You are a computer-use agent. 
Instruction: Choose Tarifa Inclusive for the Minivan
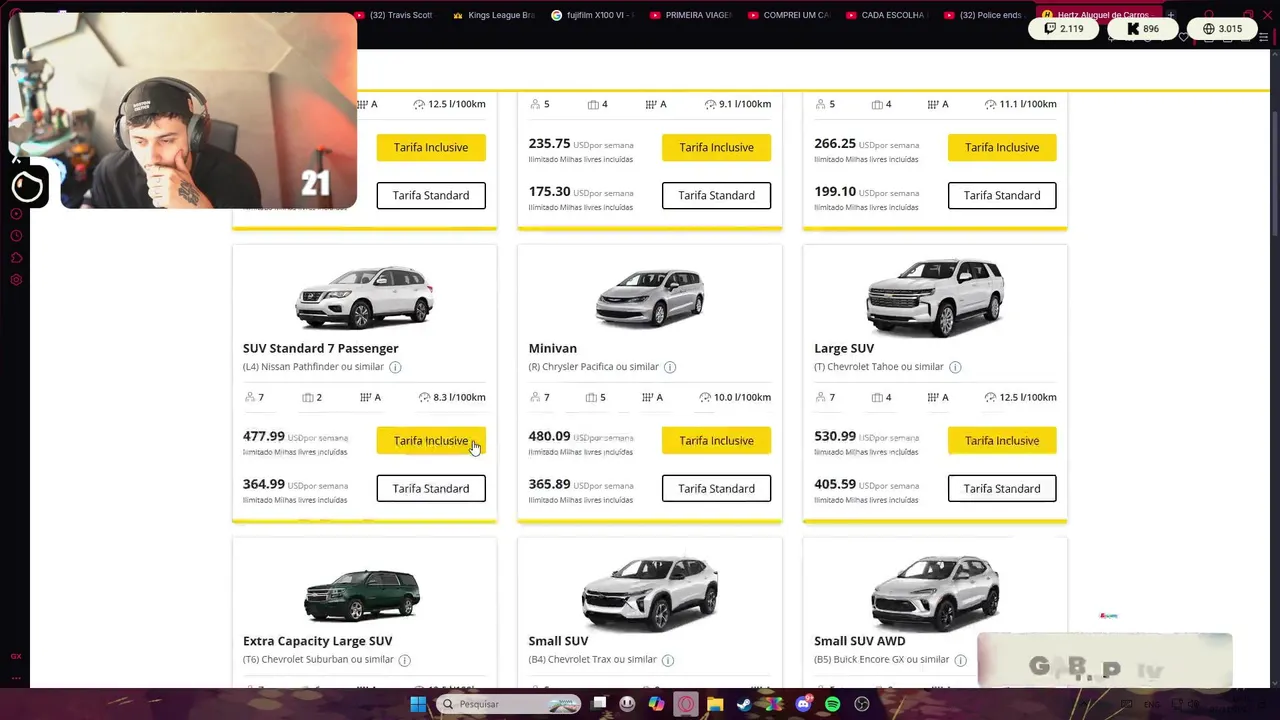(x=716, y=441)
